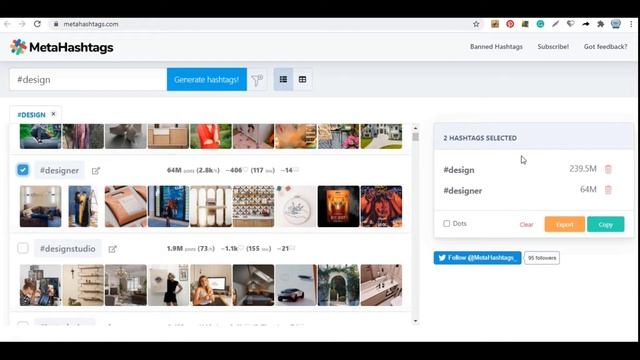Clear the selected hashtags

point(526,224)
